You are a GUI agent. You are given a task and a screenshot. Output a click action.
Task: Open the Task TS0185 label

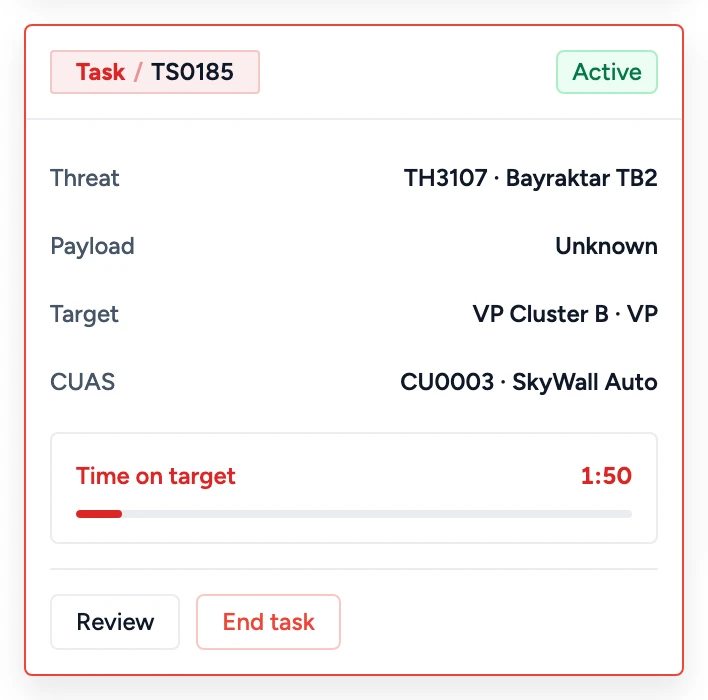click(155, 72)
